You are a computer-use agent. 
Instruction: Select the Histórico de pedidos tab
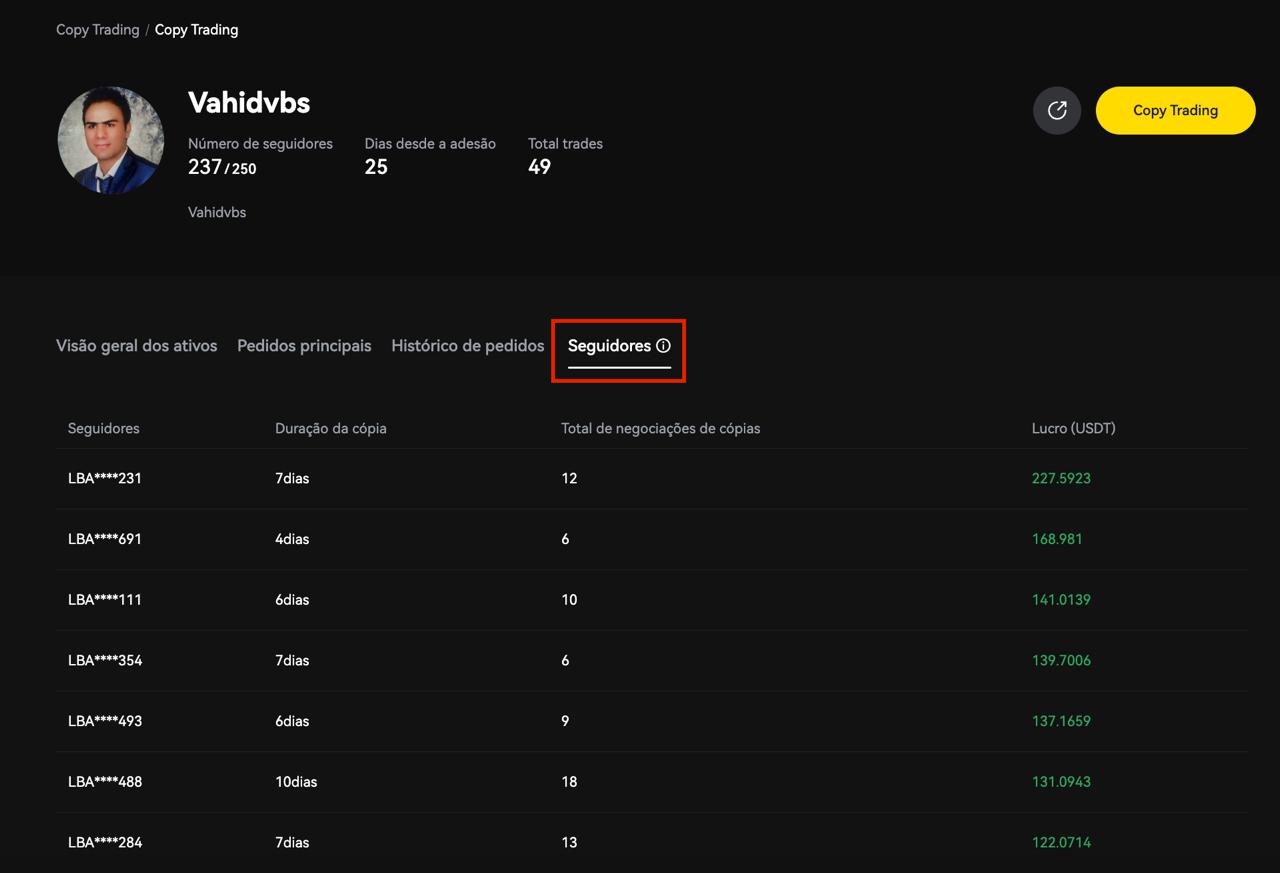(467, 346)
